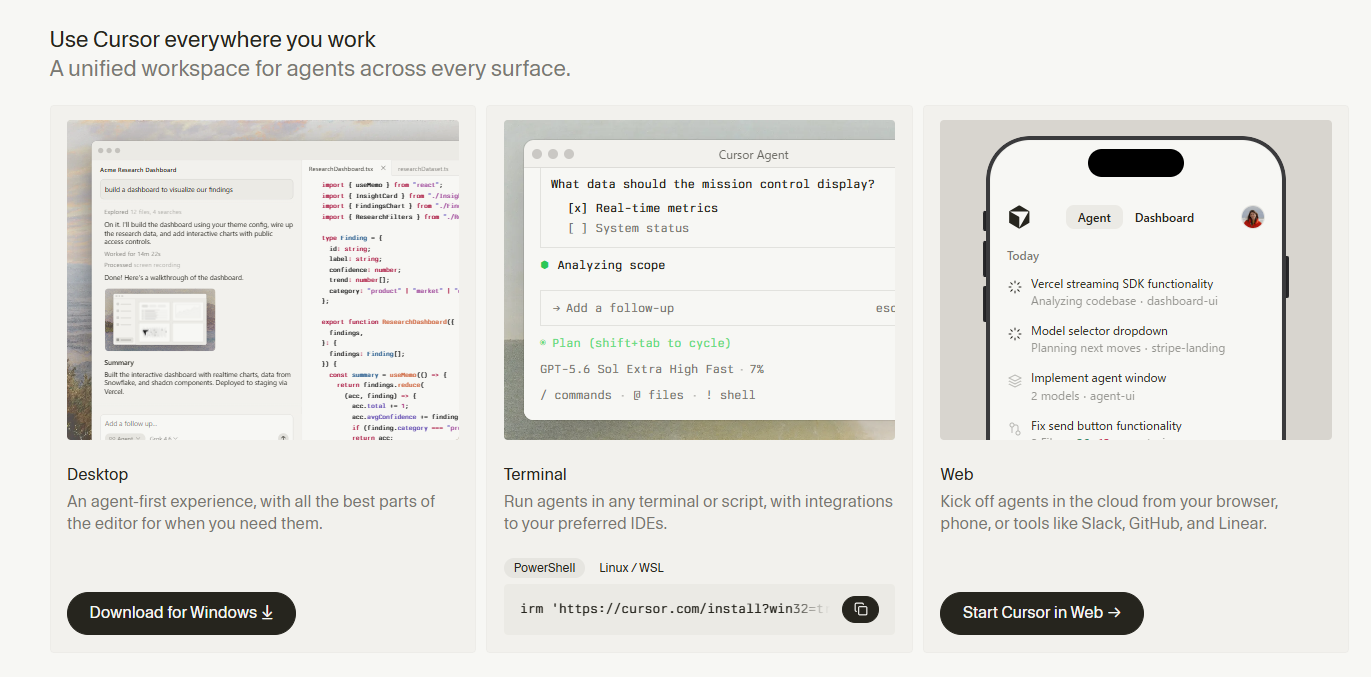Image resolution: width=1371 pixels, height=677 pixels.
Task: Click 'What data should the mission control display?'
Action: tap(713, 184)
